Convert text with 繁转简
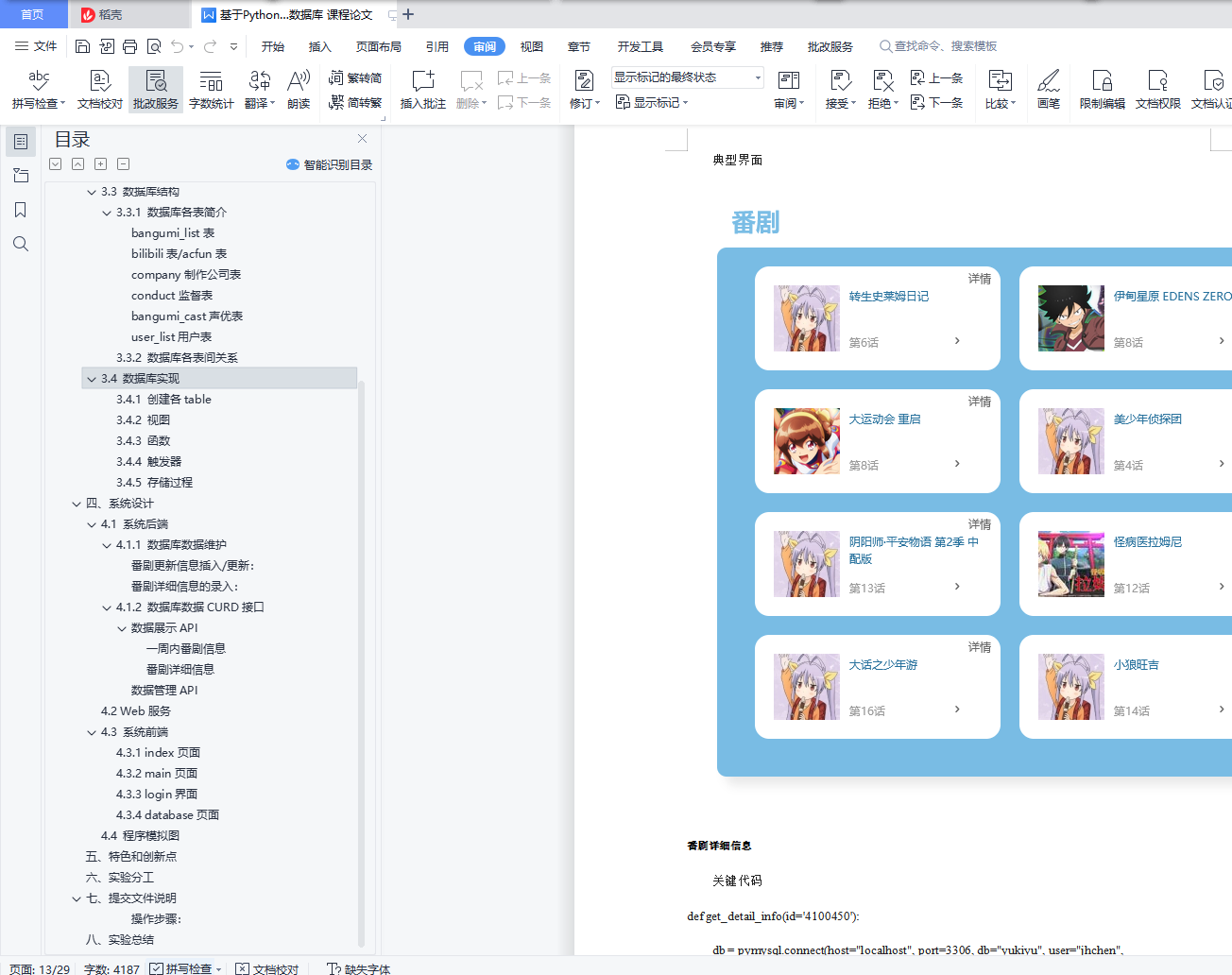The width and height of the screenshot is (1232, 975). click(355, 77)
